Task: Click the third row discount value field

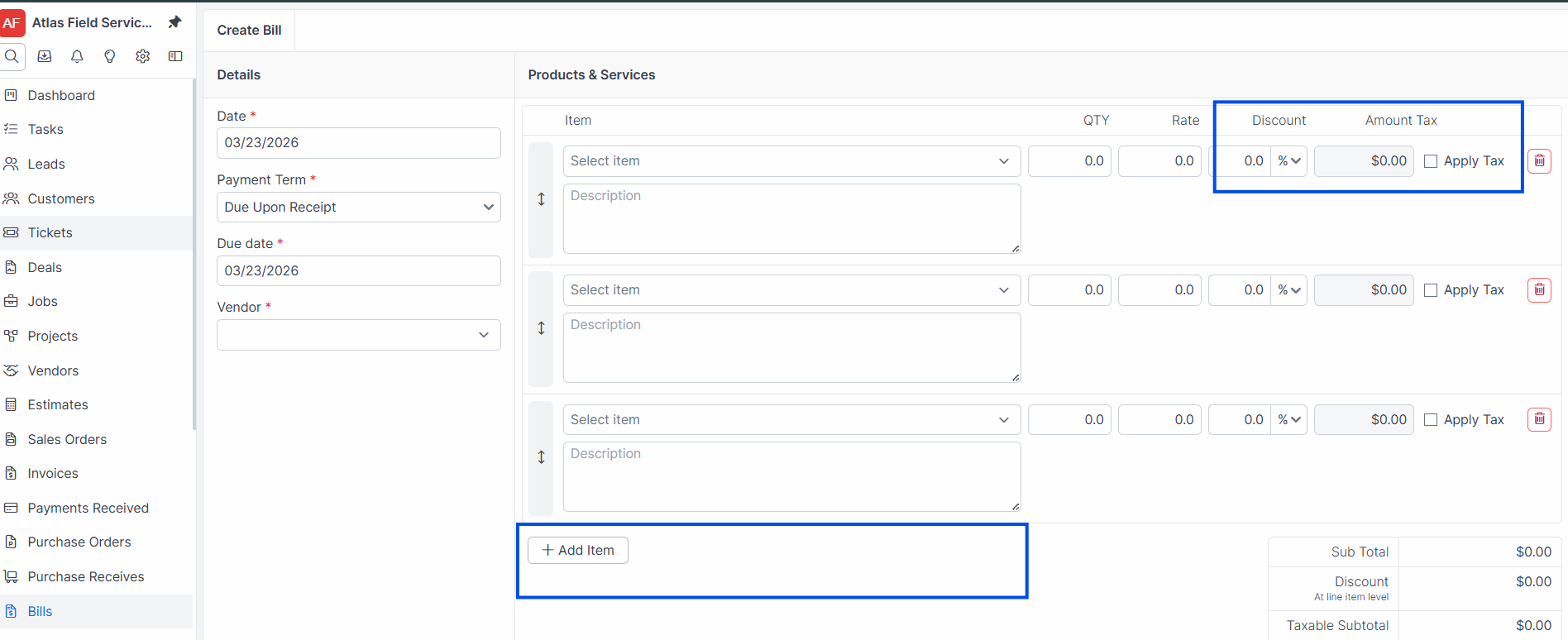Action: [1240, 419]
